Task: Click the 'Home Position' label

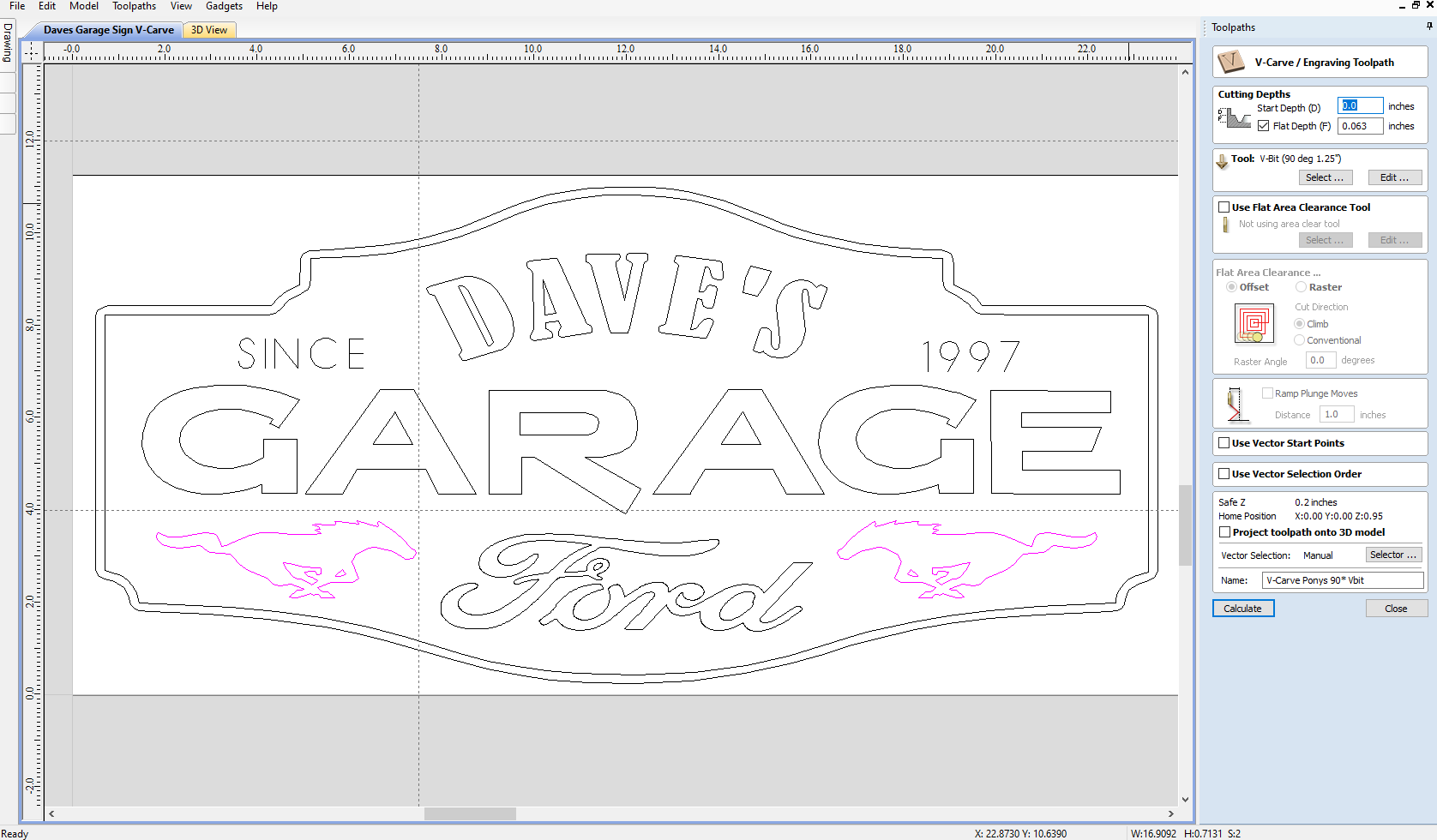Action: click(1248, 516)
